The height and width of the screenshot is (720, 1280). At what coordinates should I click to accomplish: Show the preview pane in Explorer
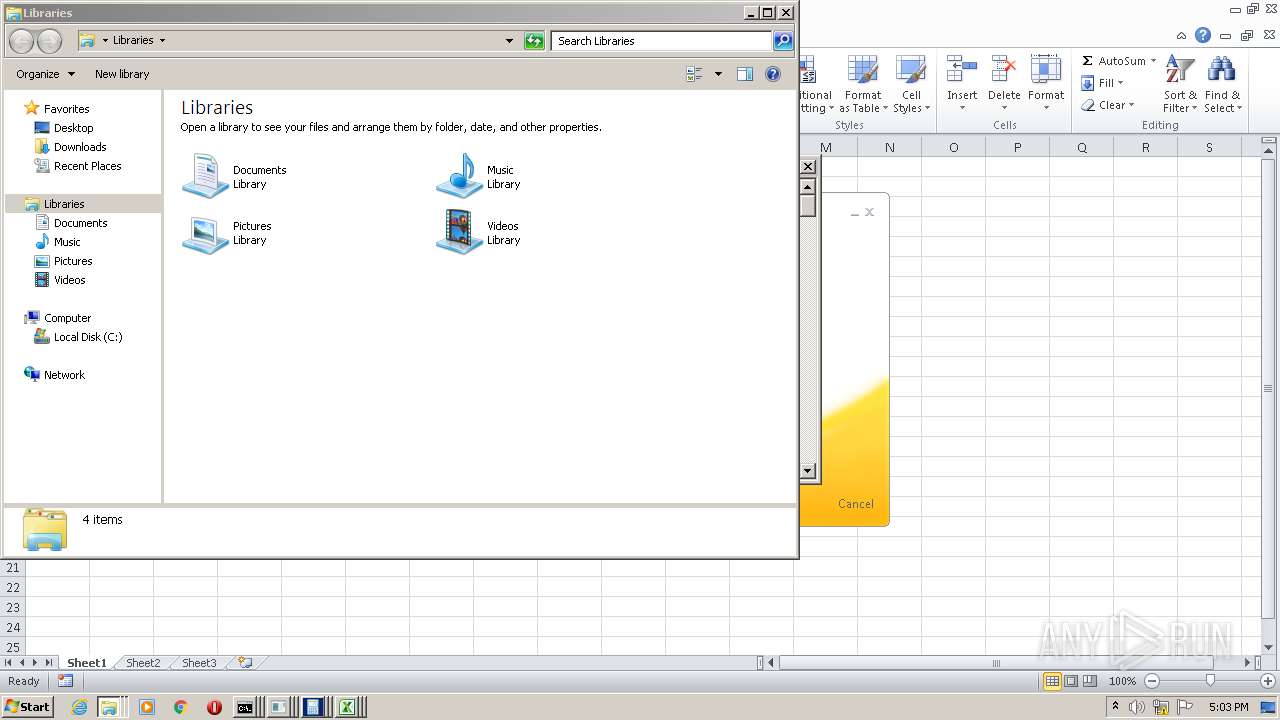744,74
